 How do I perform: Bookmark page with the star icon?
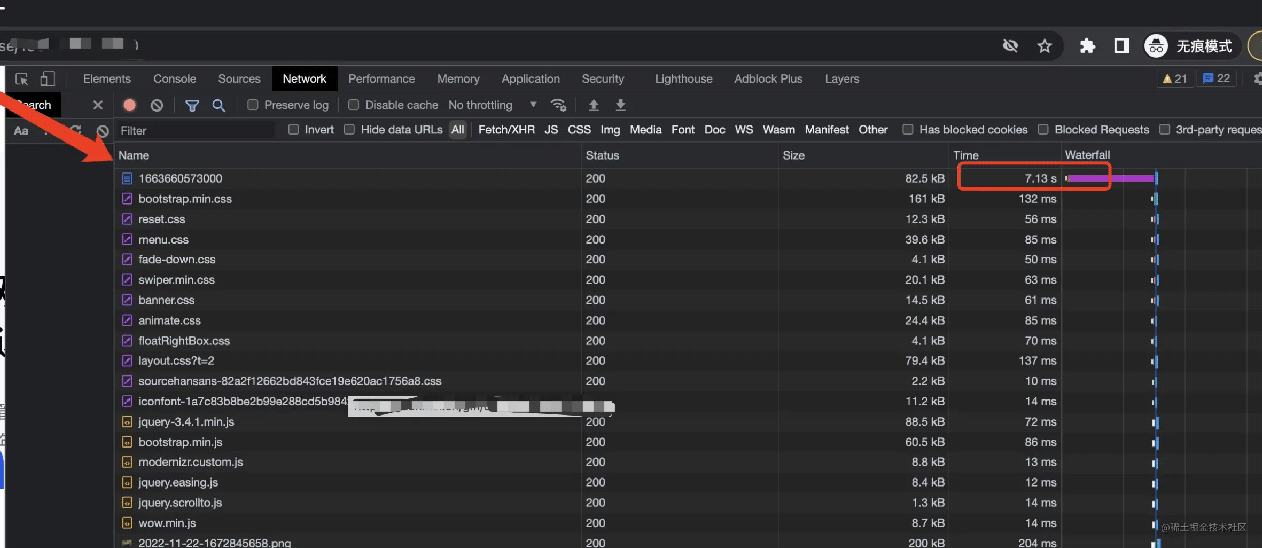(x=1045, y=46)
